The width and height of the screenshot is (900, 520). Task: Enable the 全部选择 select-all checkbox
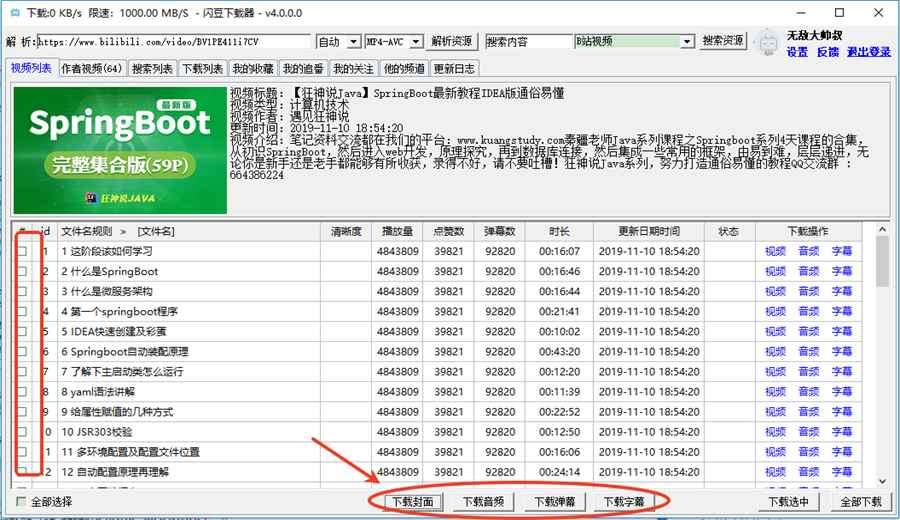[21, 502]
